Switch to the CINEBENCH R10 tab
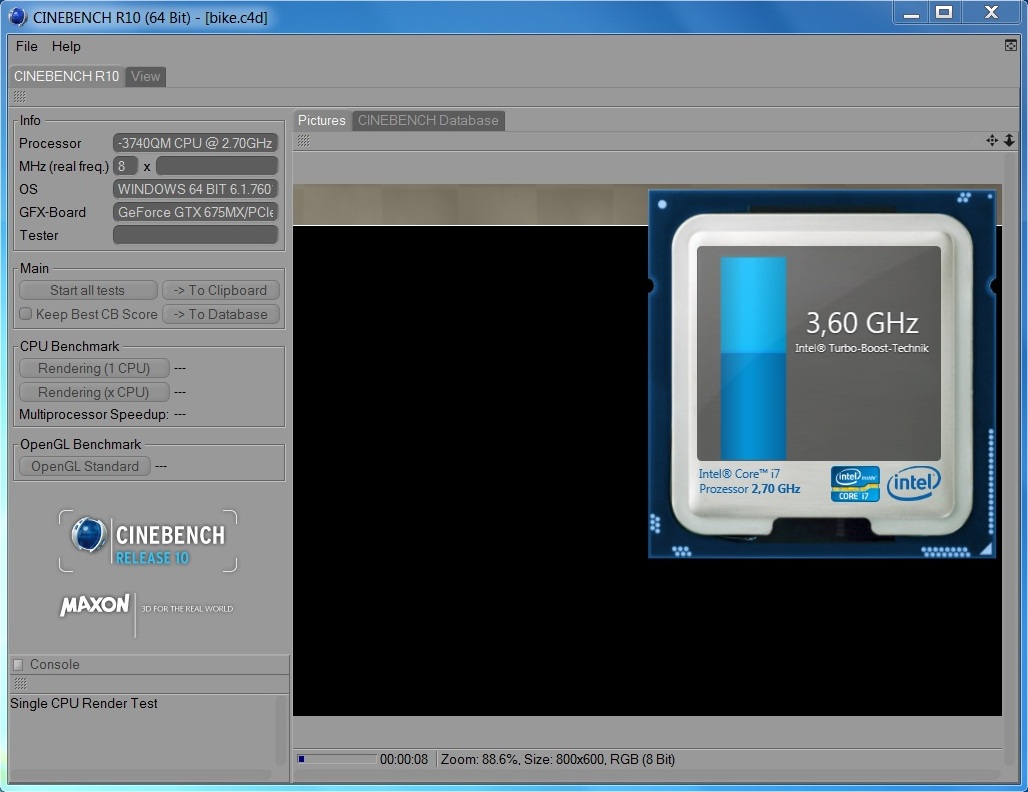Image resolution: width=1028 pixels, height=792 pixels. click(66, 76)
